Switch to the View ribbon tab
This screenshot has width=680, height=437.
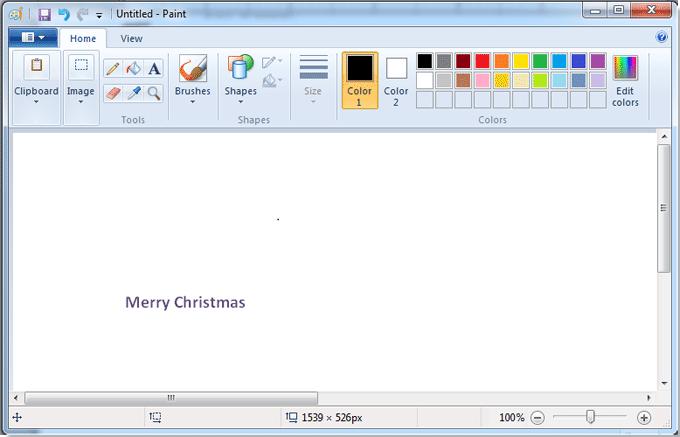pyautogui.click(x=131, y=38)
